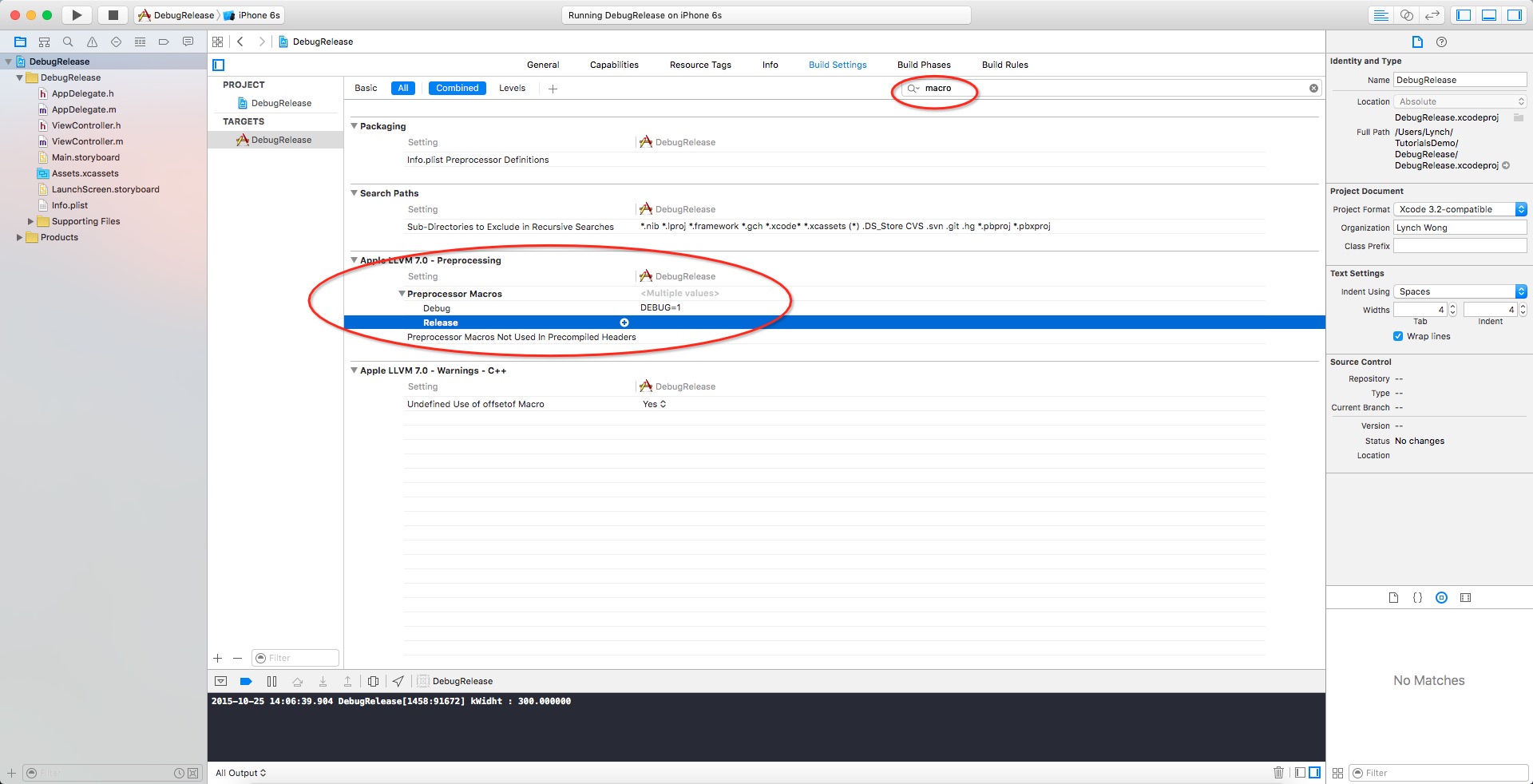
Task: Open the Info tab
Action: [x=770, y=65]
